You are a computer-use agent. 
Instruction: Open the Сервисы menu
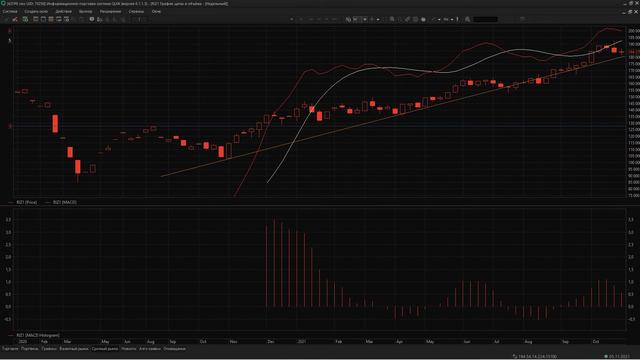point(136,11)
